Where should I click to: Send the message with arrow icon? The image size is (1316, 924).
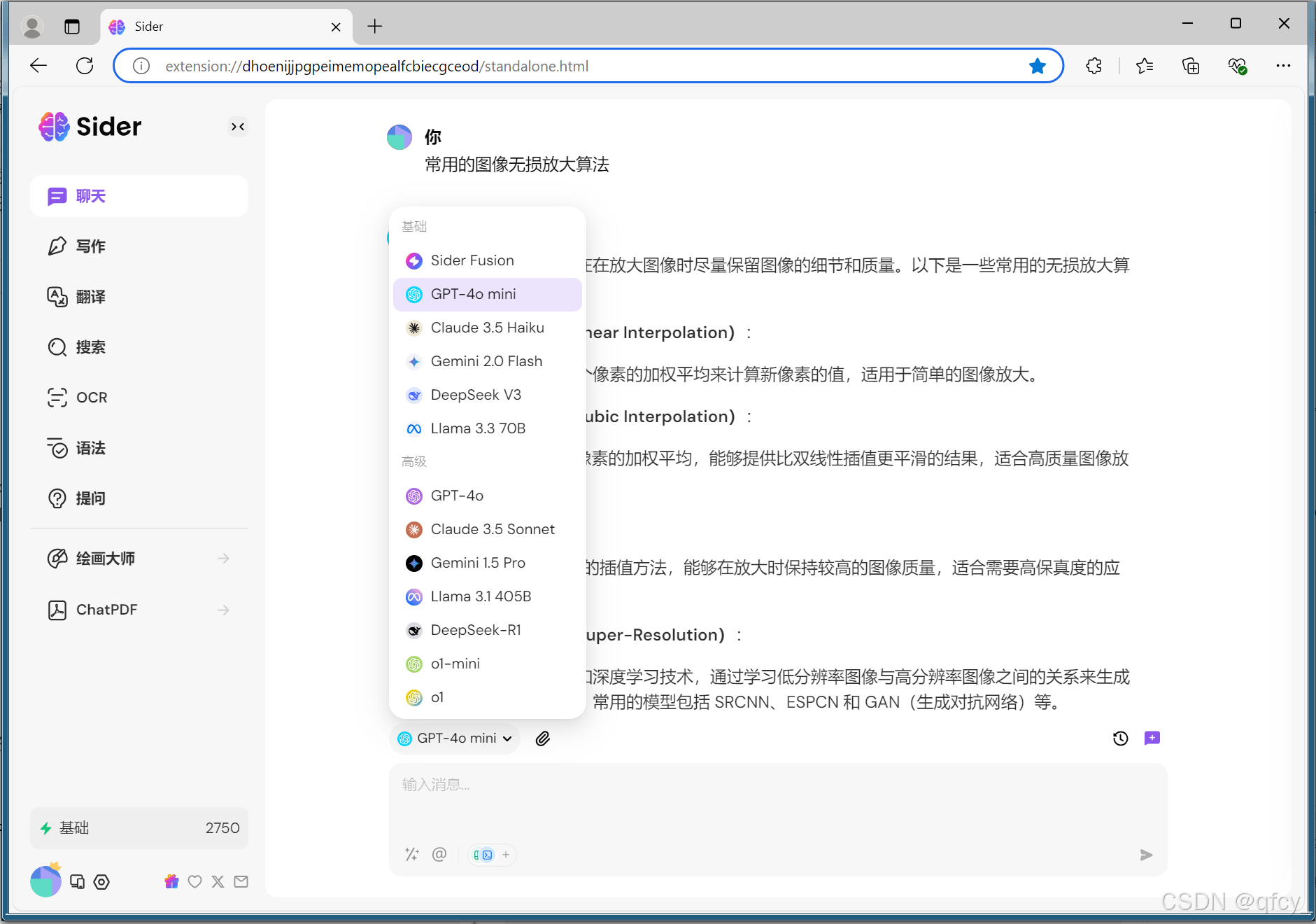click(1146, 855)
